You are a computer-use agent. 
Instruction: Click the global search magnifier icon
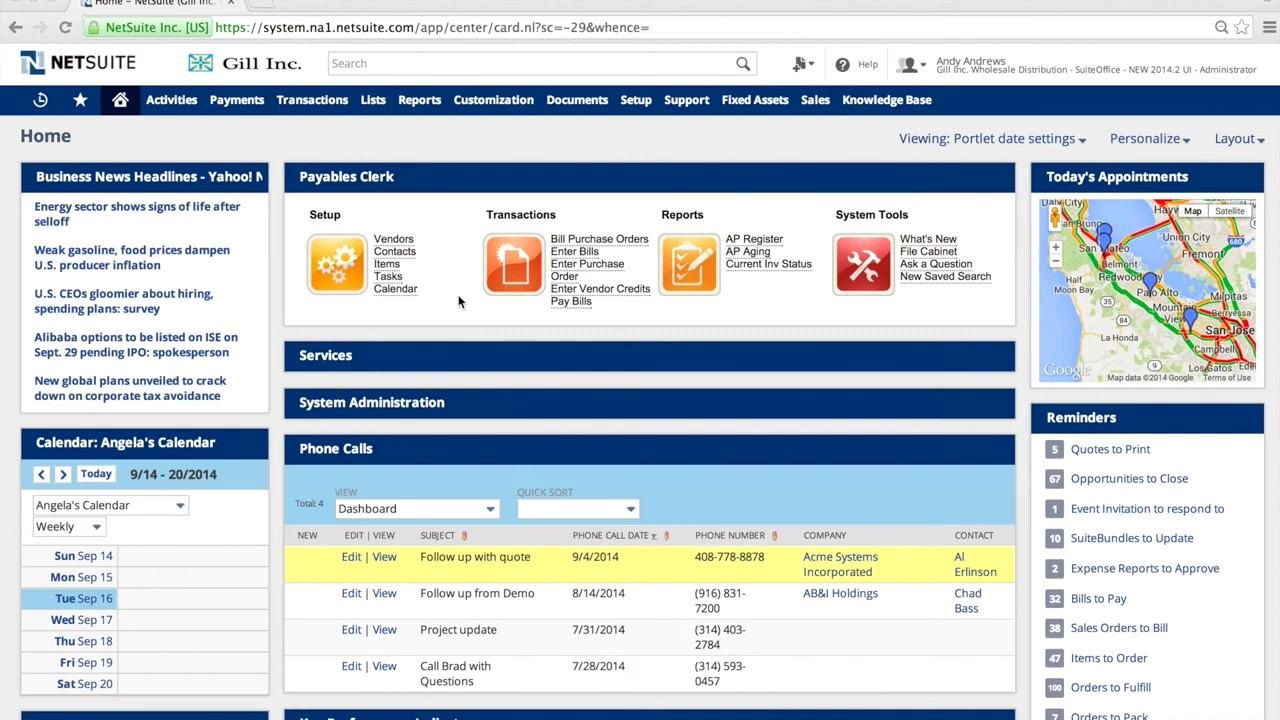743,64
